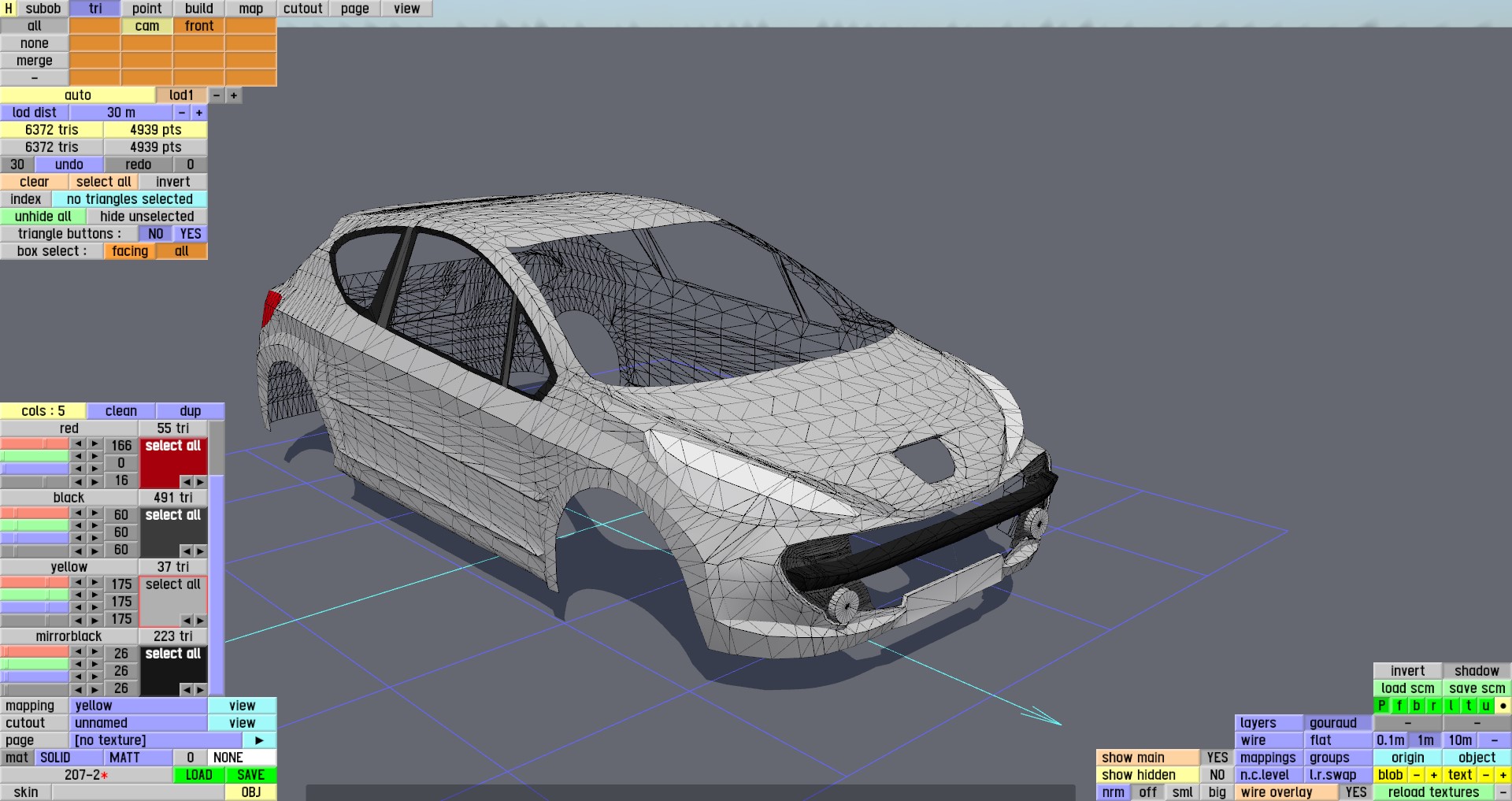Click the mirrorblack colour 'select all' swatch
Screen dimensions: 1512x801
pyautogui.click(x=173, y=671)
